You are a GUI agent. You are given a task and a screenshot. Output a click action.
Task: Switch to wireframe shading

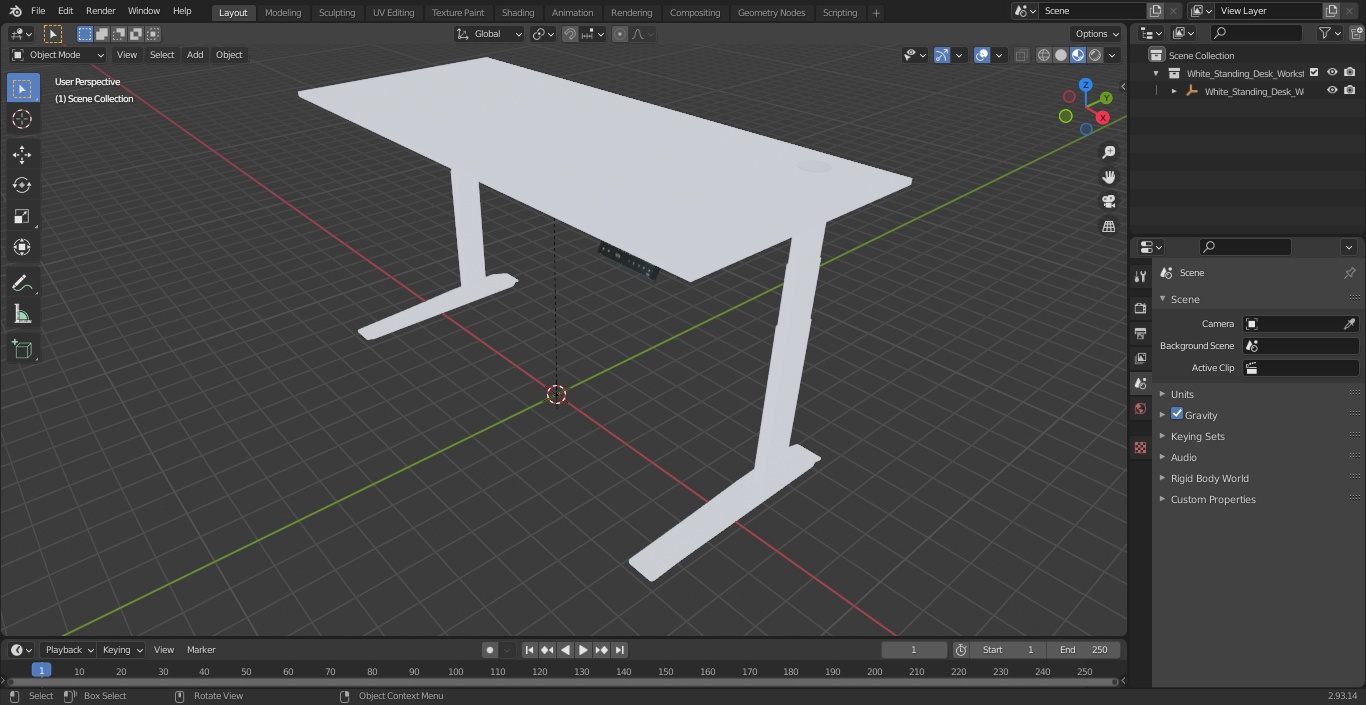coord(1044,55)
